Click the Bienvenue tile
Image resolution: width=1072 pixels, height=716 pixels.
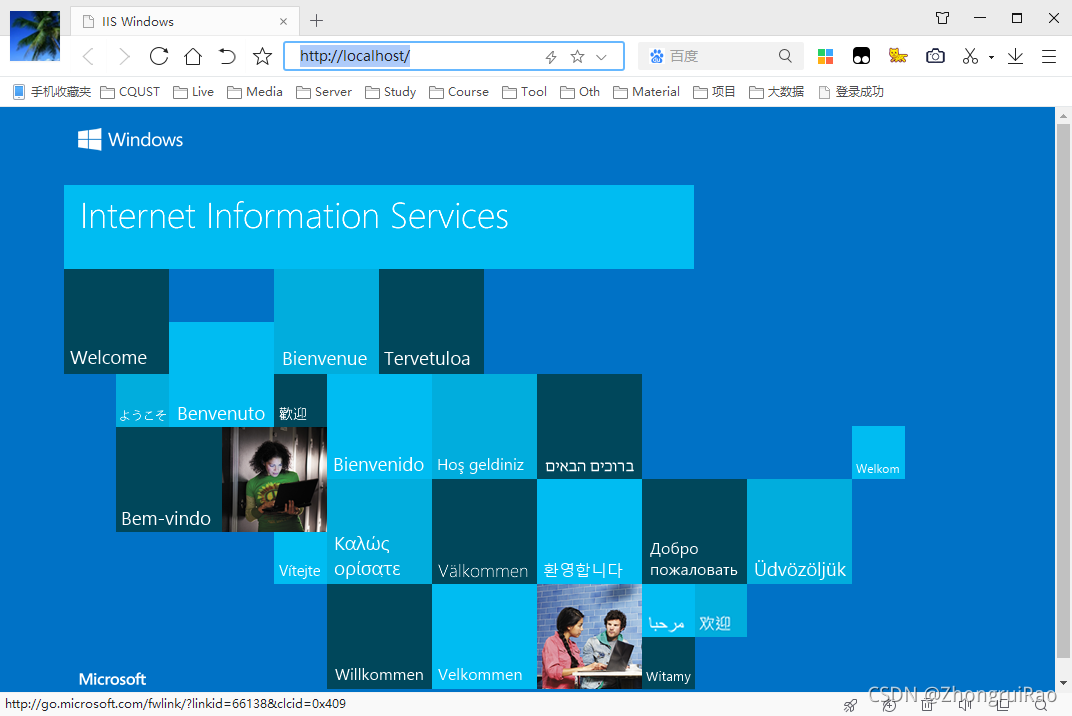pyautogui.click(x=326, y=321)
